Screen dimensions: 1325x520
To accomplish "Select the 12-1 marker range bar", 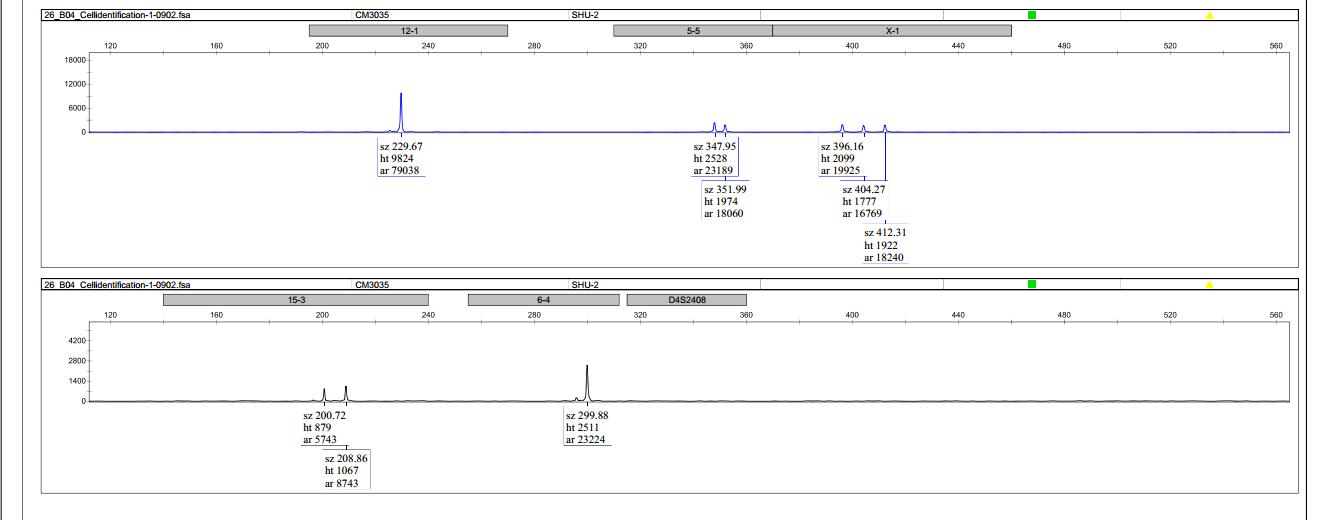I will point(408,31).
